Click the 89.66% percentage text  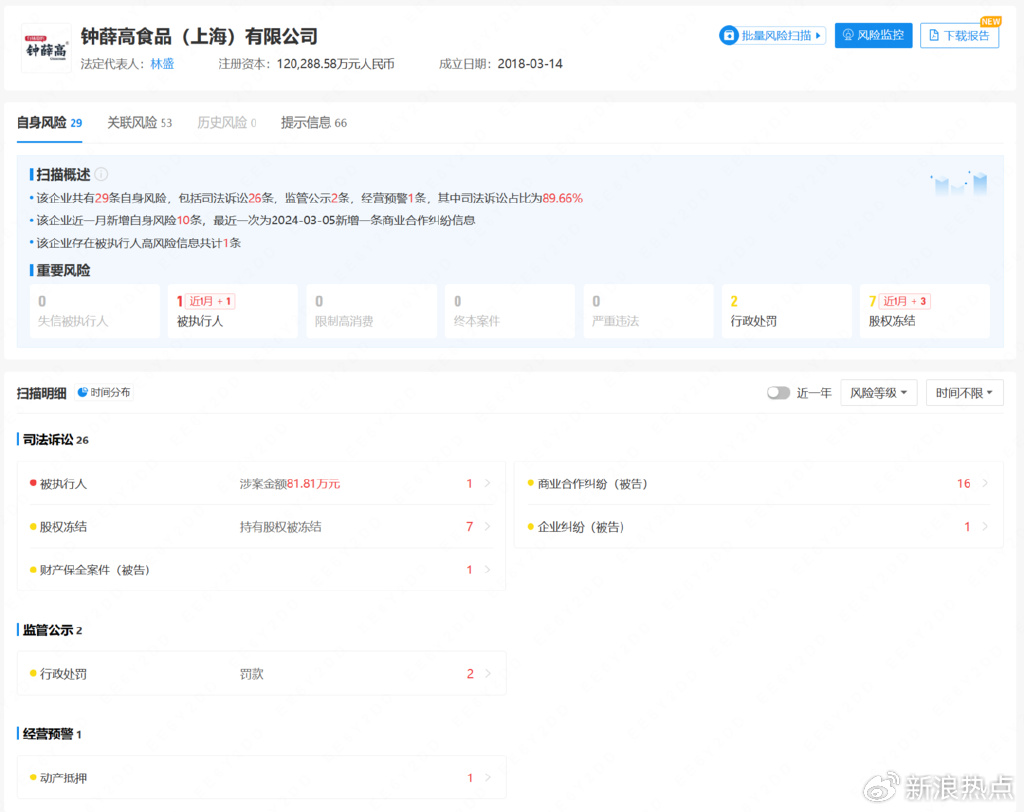click(562, 198)
